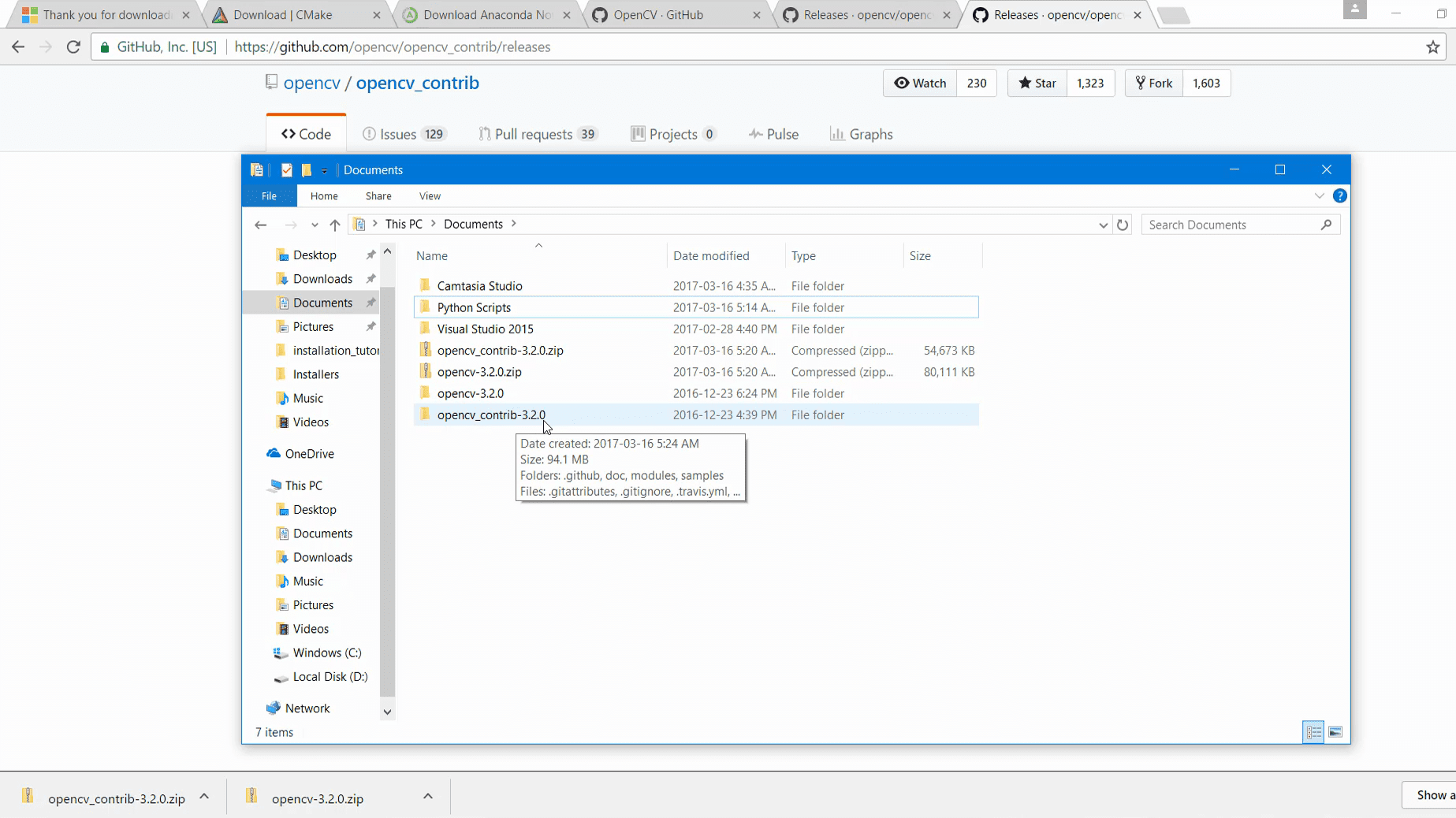Screen dimensions: 1456x818
Task: Click the This PC computer icon
Action: (x=274, y=485)
